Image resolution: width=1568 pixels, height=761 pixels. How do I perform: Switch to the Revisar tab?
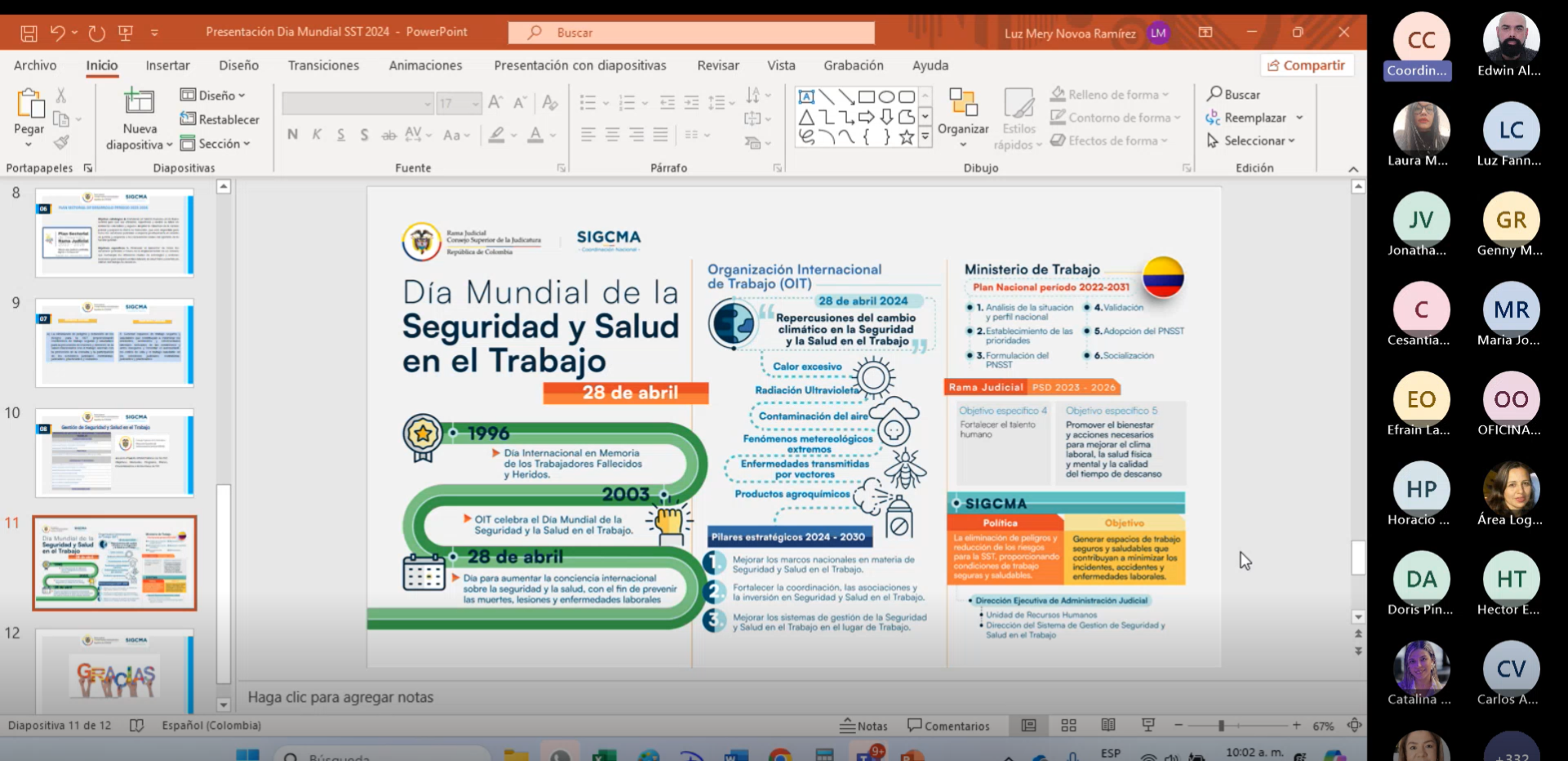[718, 65]
